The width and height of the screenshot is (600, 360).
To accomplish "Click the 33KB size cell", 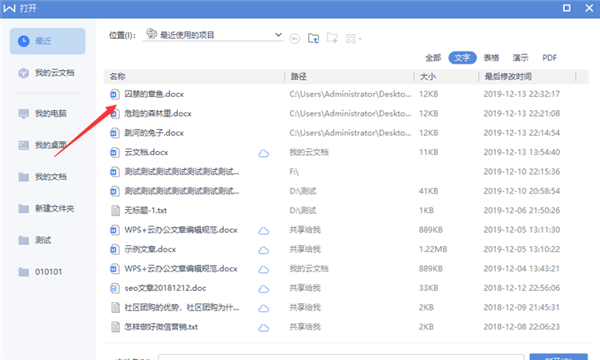I will pyautogui.click(x=429, y=288).
